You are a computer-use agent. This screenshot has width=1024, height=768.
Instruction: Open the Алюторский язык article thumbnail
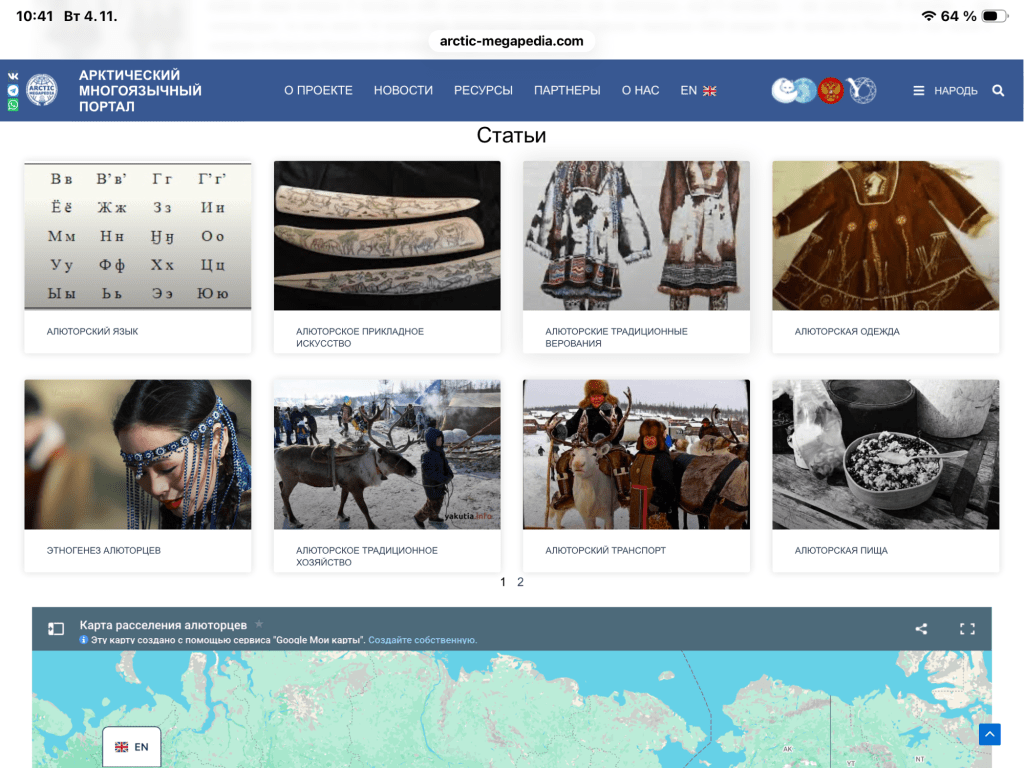click(138, 236)
